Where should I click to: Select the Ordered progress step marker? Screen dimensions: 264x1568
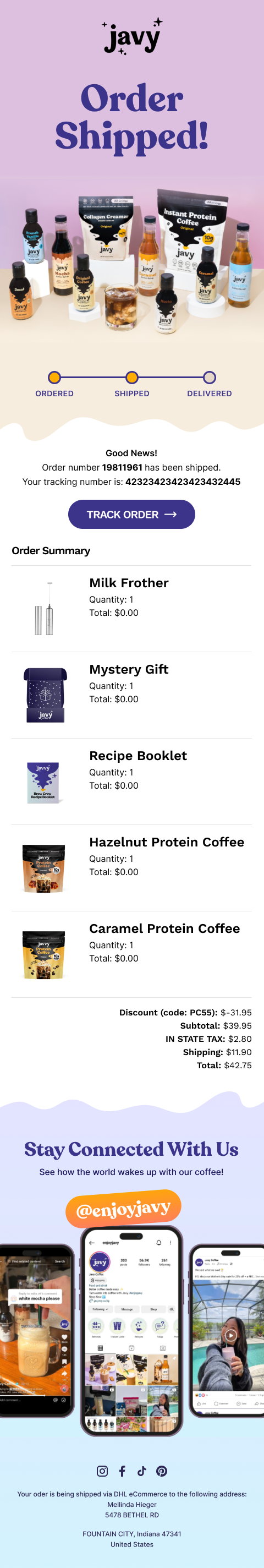pos(54,378)
